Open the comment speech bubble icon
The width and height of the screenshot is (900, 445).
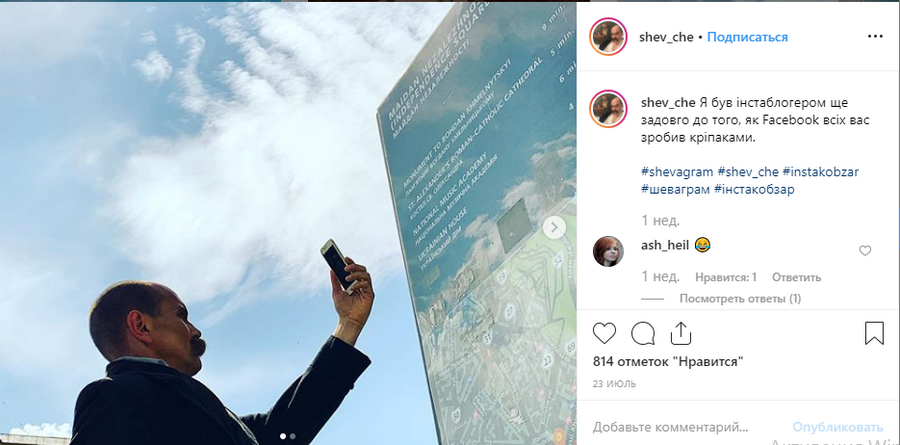click(x=643, y=333)
